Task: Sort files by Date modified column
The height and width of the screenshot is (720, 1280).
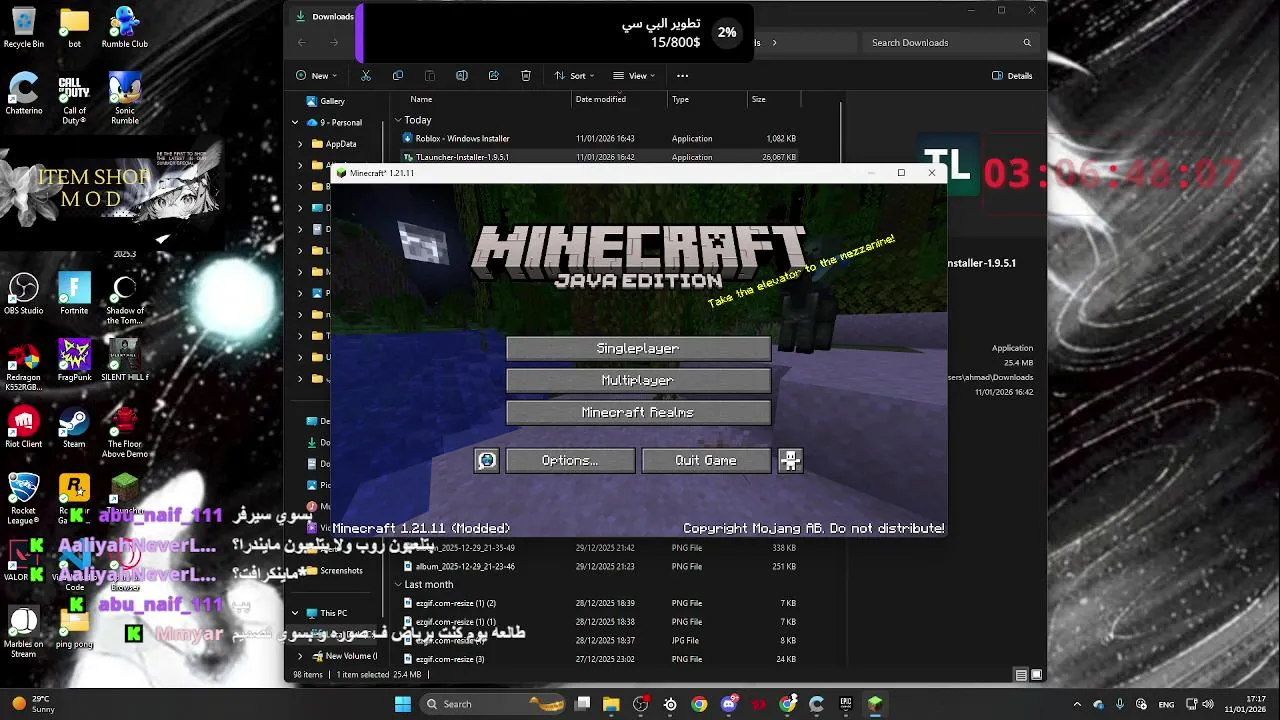Action: point(601,99)
